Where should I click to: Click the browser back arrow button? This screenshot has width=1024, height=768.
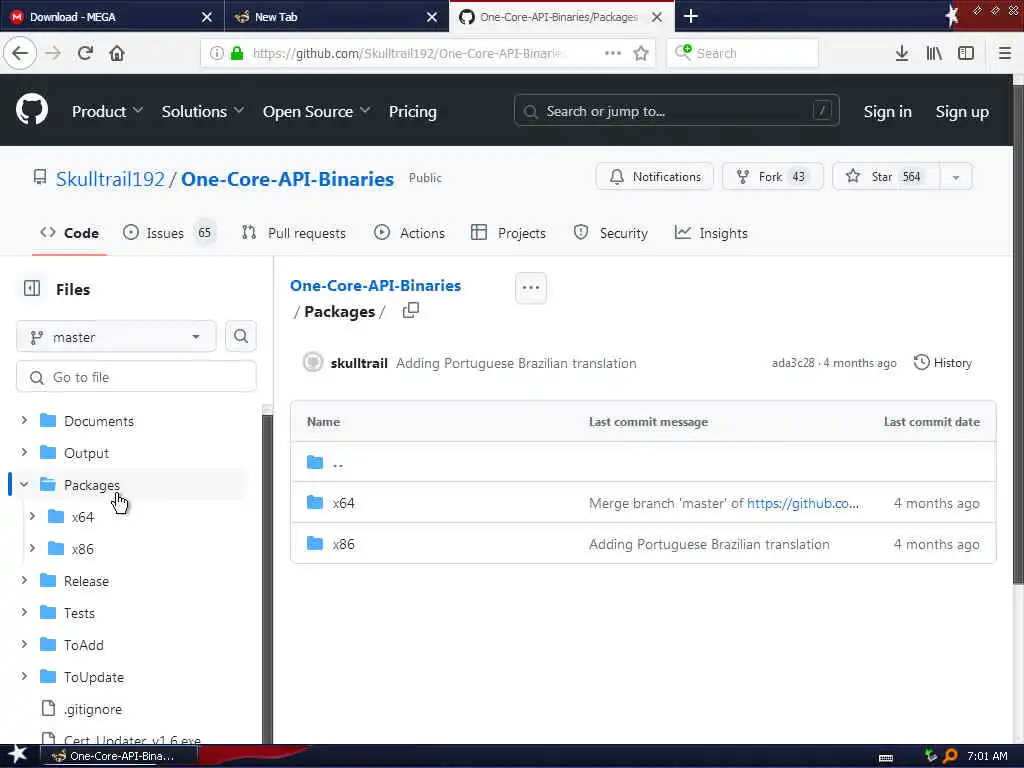pyautogui.click(x=20, y=53)
